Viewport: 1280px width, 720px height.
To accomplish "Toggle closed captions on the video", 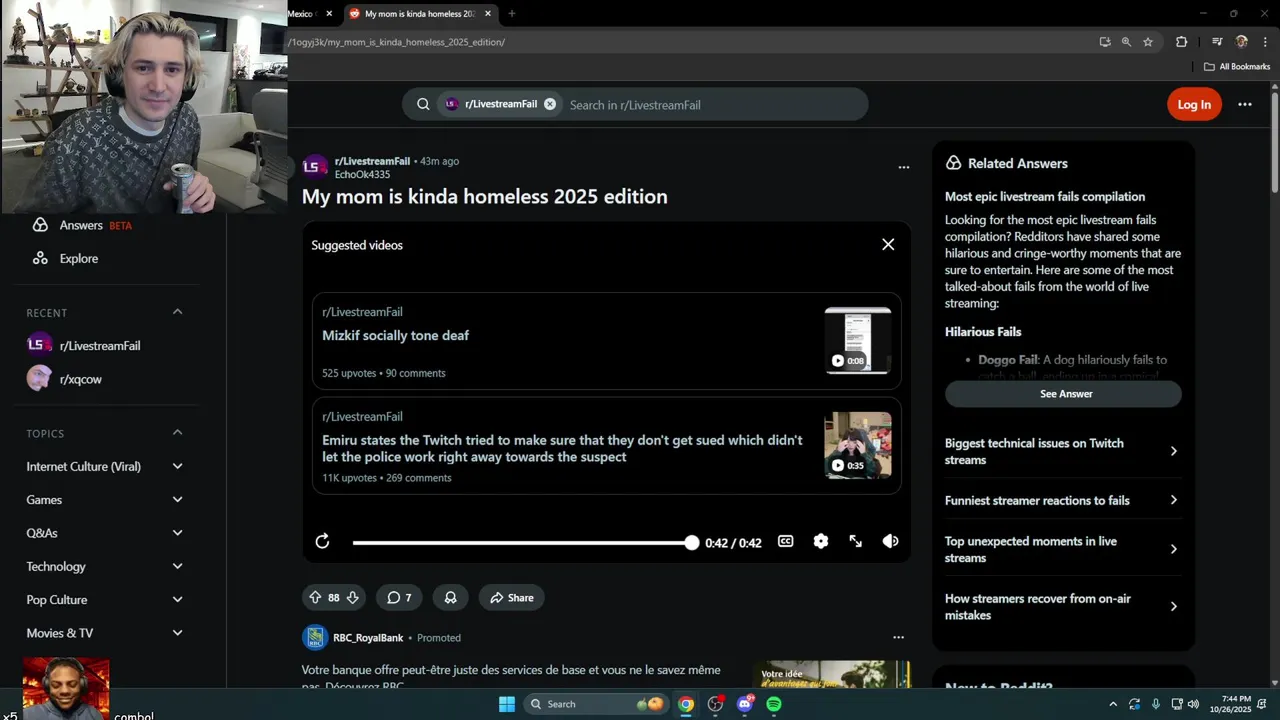I will [786, 541].
